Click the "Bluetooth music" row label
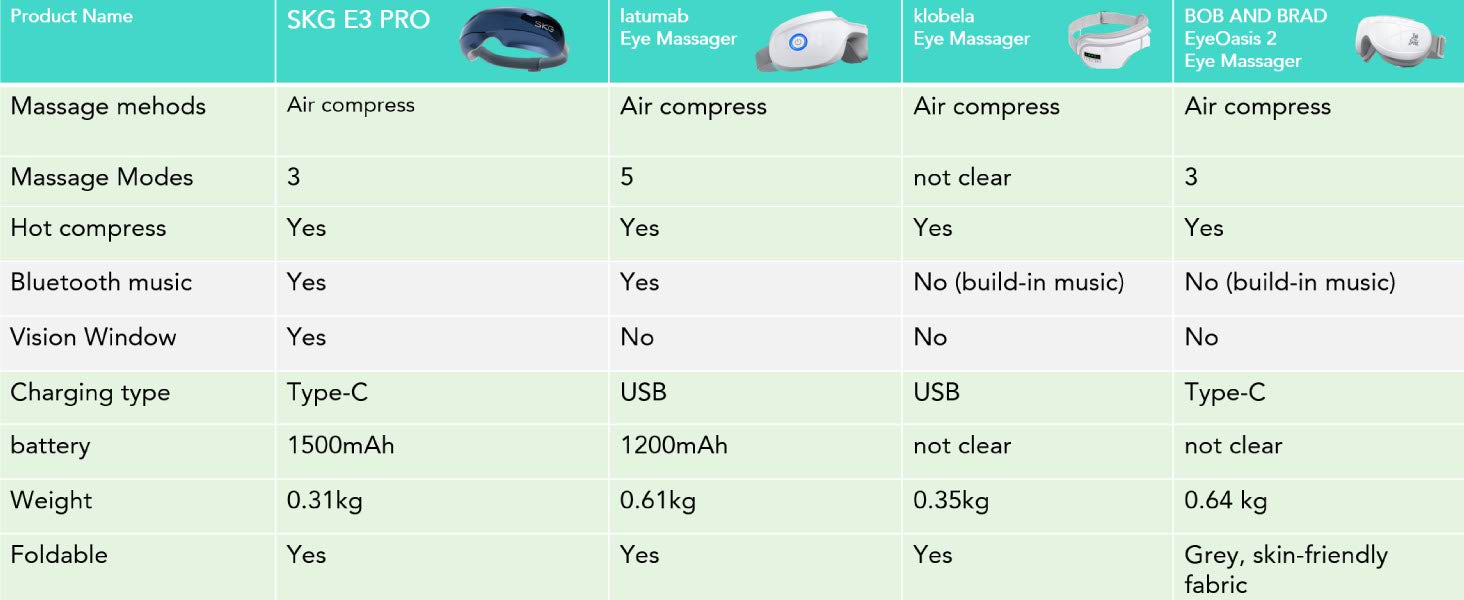 (x=101, y=282)
